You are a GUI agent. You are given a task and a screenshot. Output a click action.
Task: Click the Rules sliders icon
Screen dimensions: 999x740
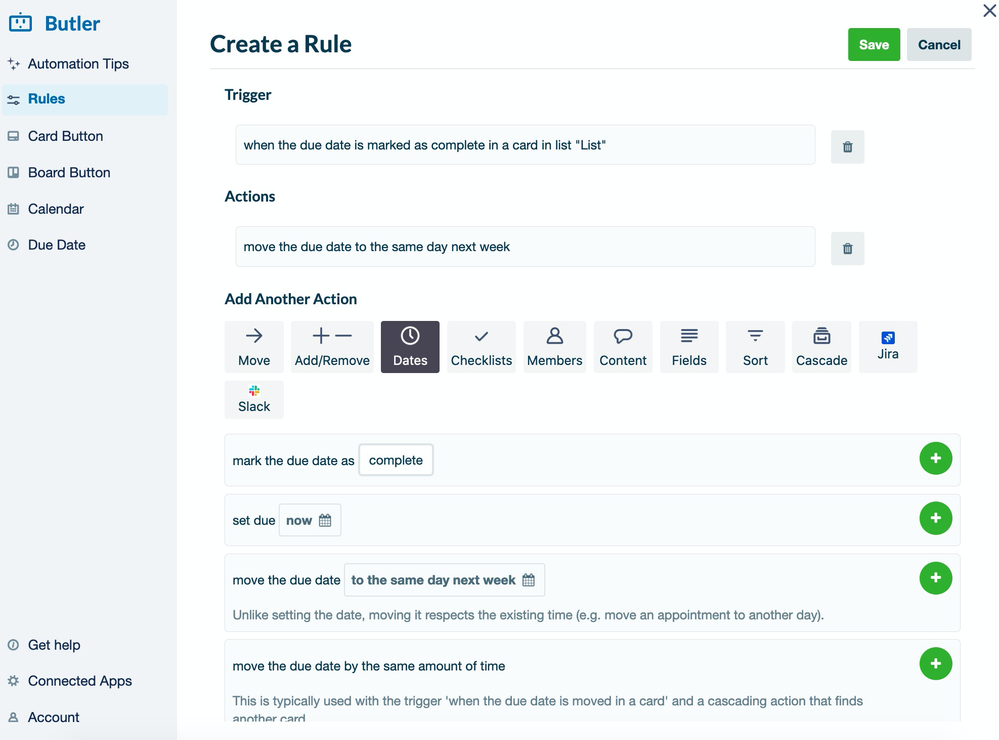[x=13, y=99]
